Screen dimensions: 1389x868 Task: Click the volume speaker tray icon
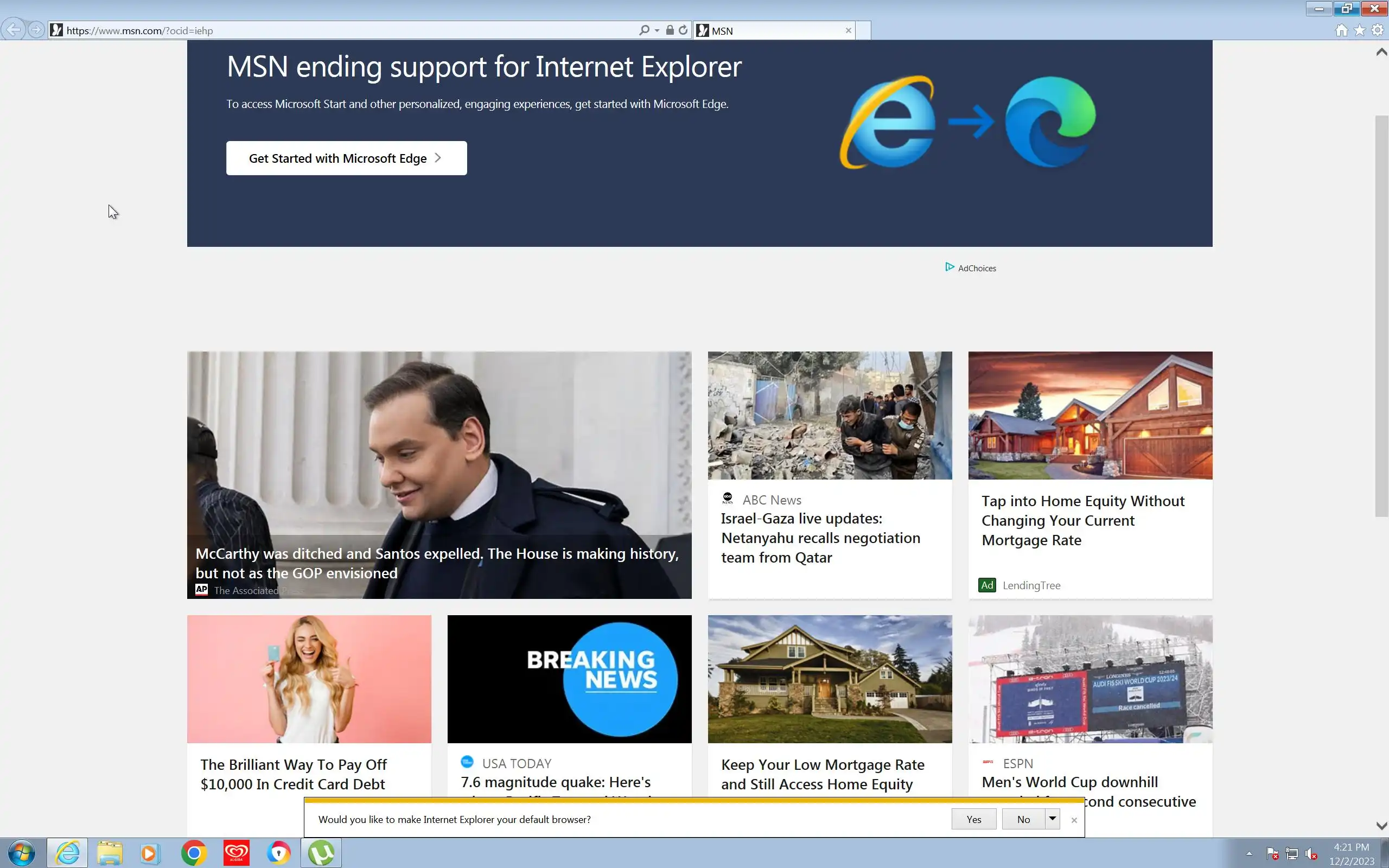1311,854
